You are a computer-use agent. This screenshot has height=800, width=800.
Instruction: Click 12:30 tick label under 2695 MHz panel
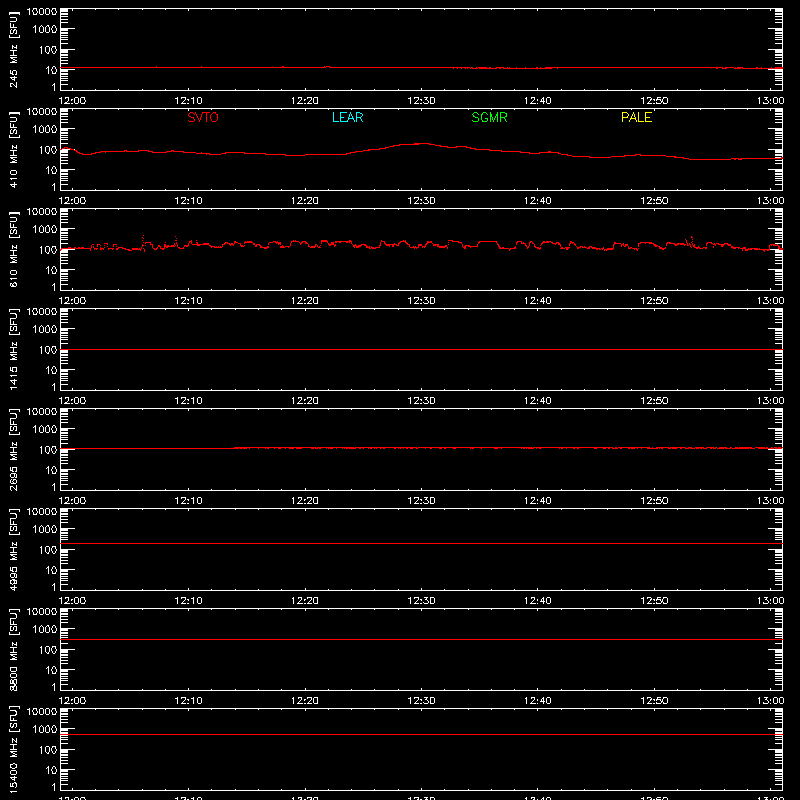click(421, 501)
